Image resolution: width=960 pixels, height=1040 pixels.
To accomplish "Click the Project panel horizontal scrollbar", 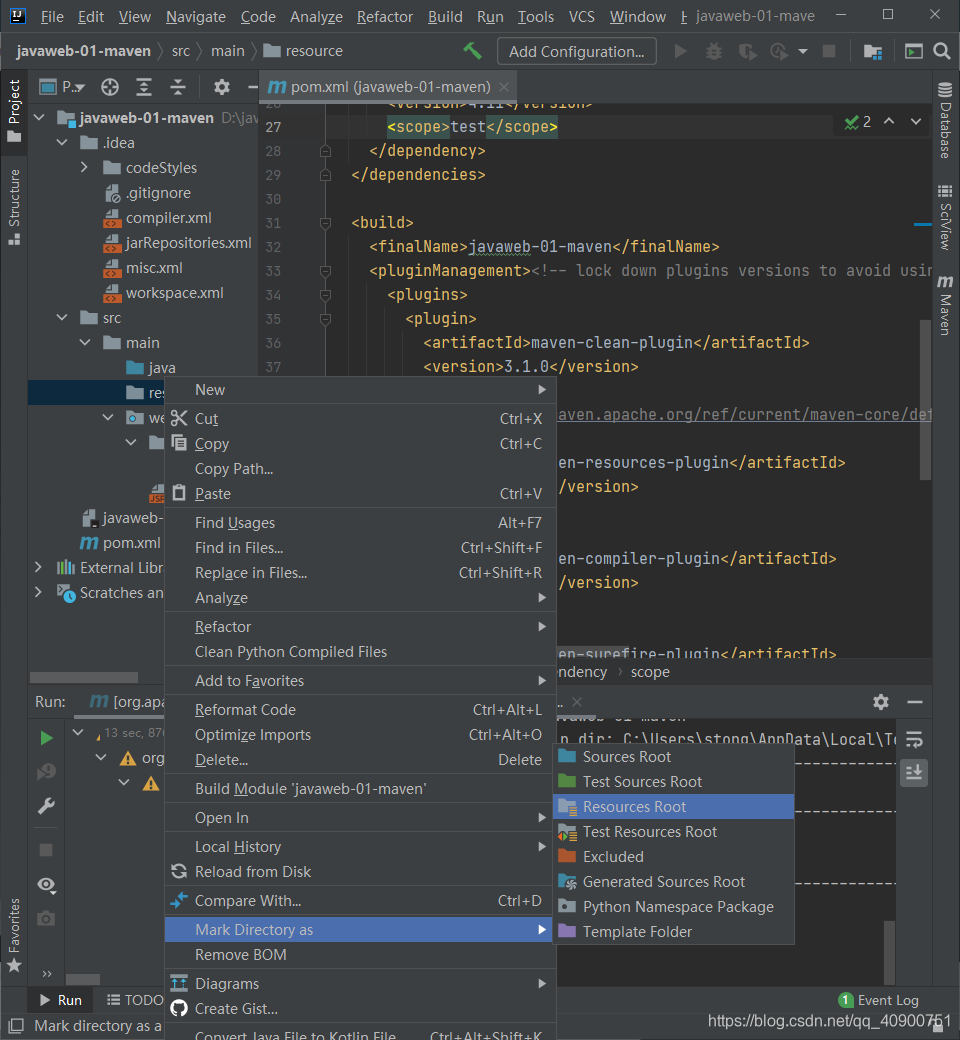I will tap(84, 677).
